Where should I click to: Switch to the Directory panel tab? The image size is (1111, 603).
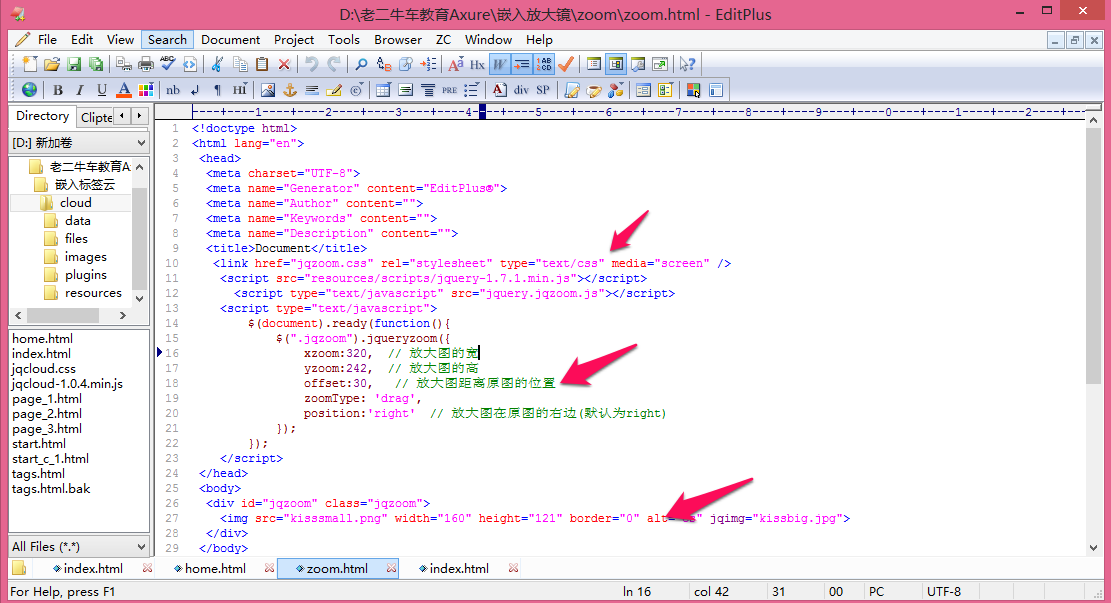coord(43,115)
